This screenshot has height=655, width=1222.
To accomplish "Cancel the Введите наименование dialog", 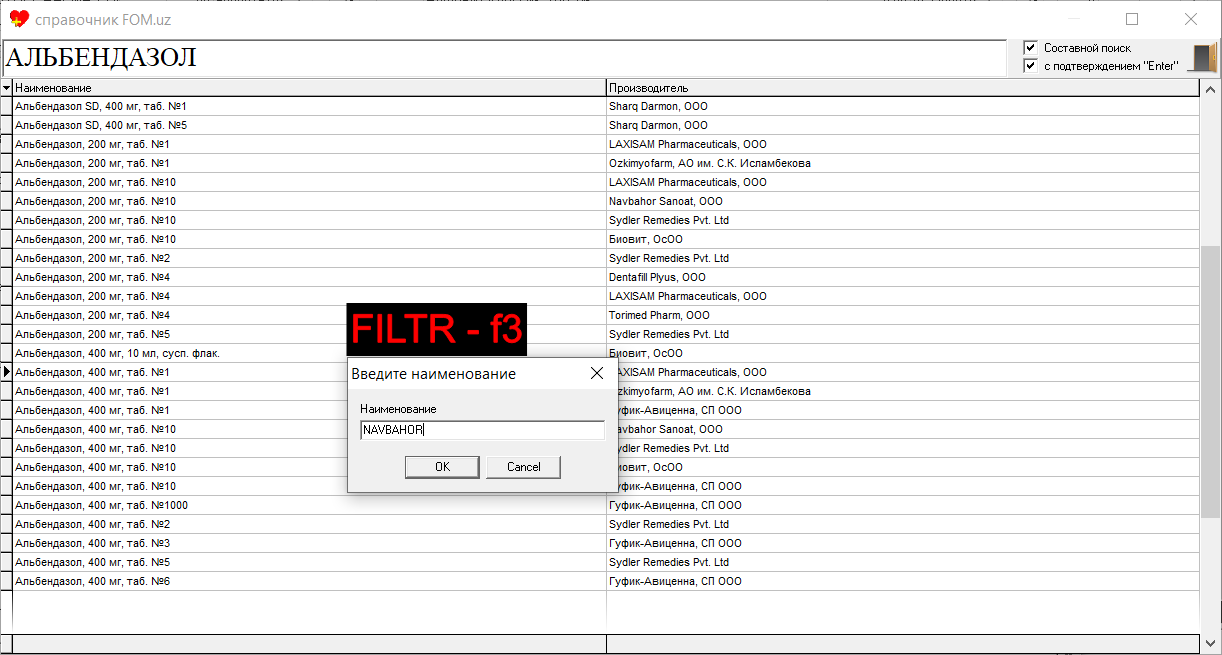I will [x=523, y=467].
